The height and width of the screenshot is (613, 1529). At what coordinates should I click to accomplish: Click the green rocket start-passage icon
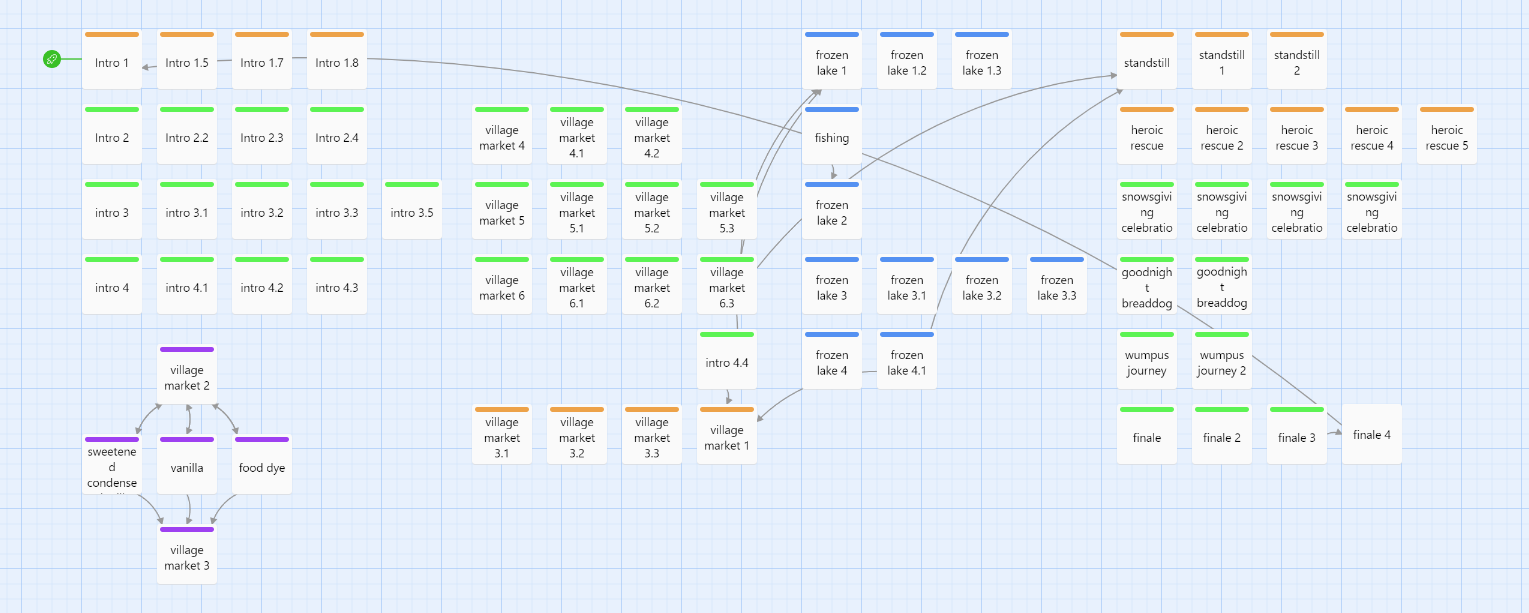52,59
